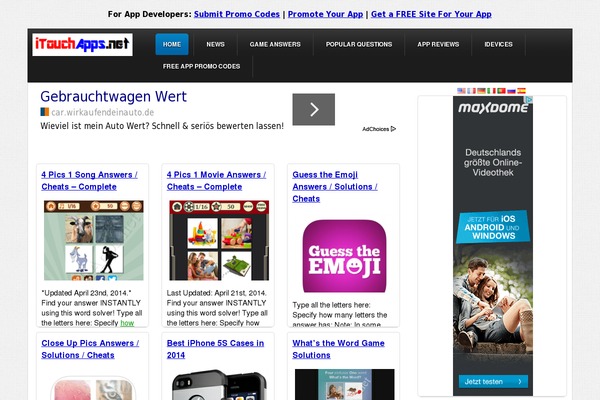The image size is (600, 400).
Task: Click the AdChoices corner icon on the maxdome ad
Action: point(529,100)
